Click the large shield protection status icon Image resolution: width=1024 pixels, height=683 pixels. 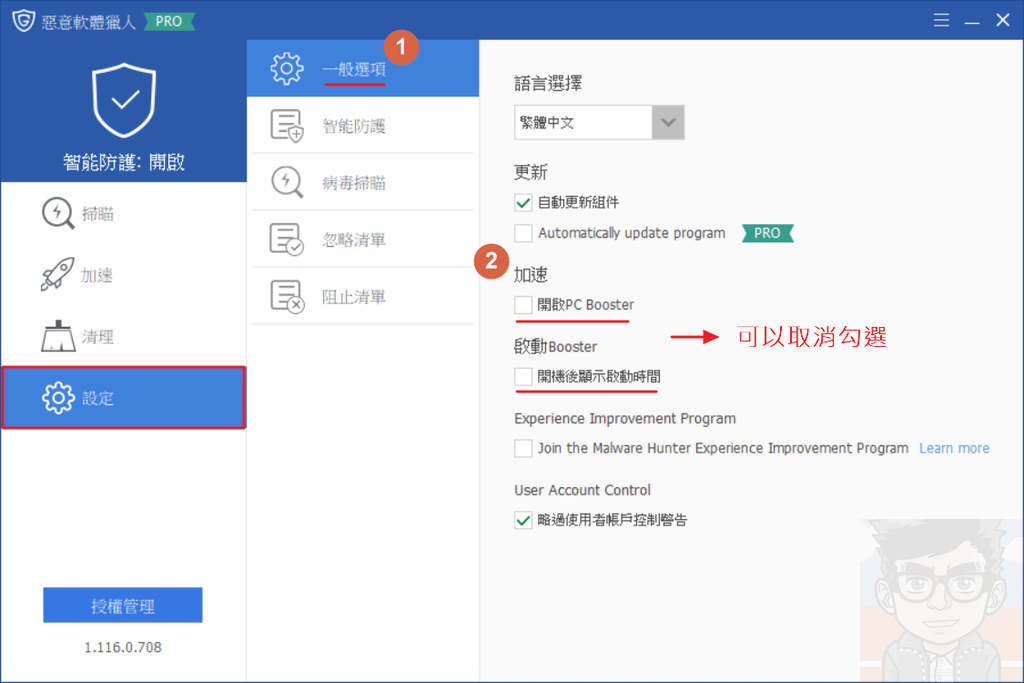click(124, 100)
